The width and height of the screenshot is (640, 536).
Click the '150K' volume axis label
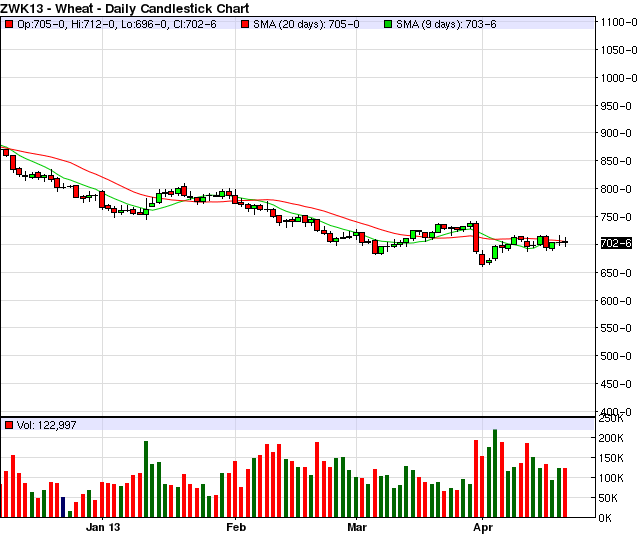click(611, 458)
